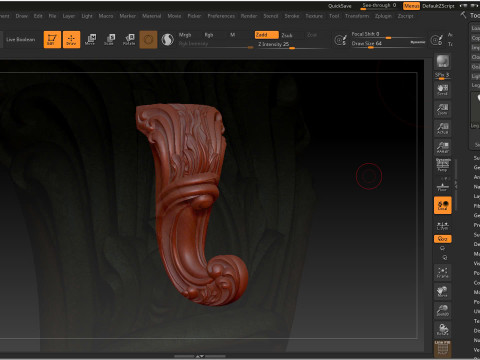The image size is (480, 360).
Task: Click the AAHalf button
Action: [x=443, y=147]
